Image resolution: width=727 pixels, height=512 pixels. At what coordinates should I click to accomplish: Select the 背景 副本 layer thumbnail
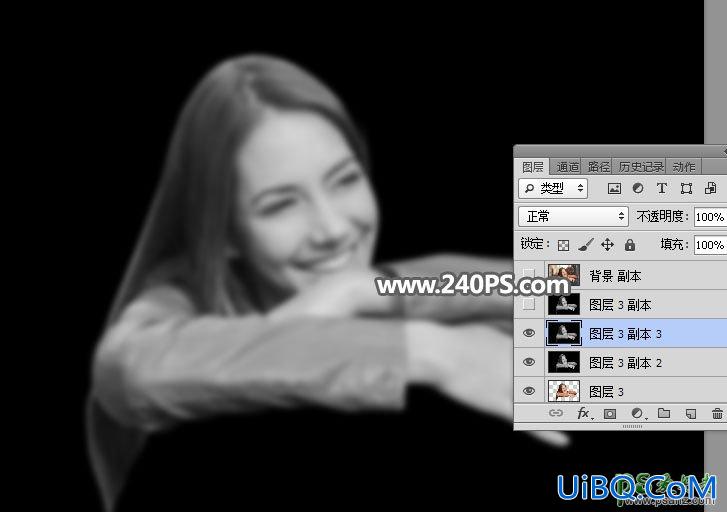[x=564, y=275]
